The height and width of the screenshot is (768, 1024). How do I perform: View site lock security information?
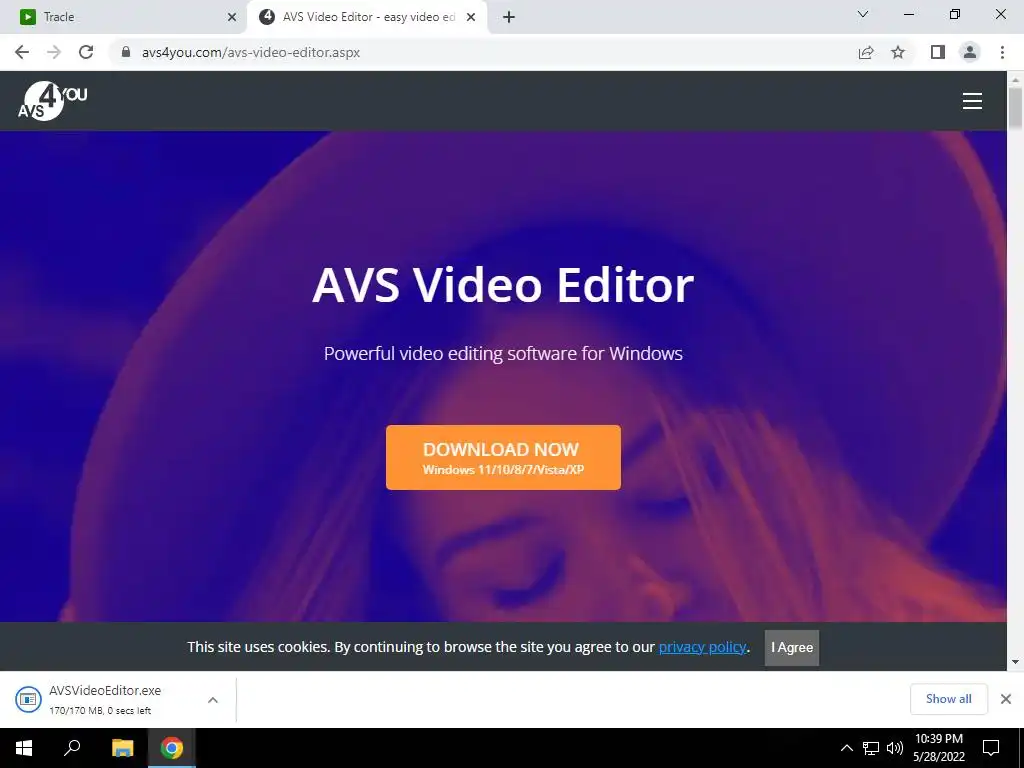(126, 52)
